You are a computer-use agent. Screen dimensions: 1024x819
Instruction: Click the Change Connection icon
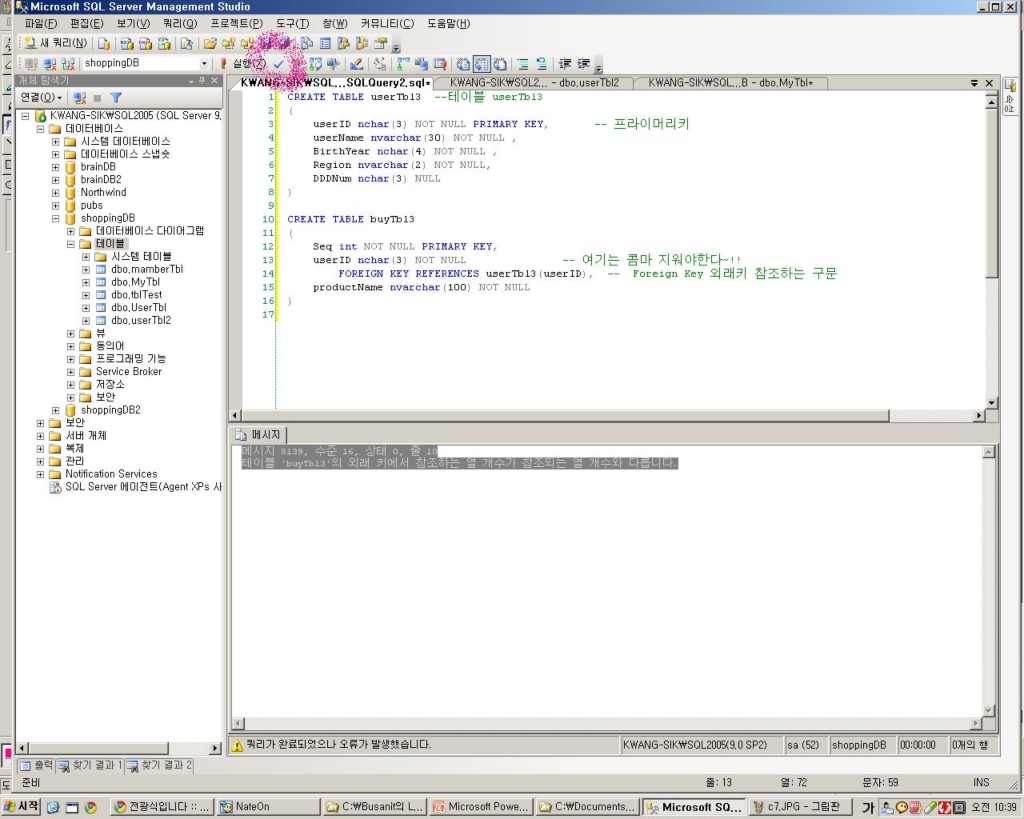68,63
